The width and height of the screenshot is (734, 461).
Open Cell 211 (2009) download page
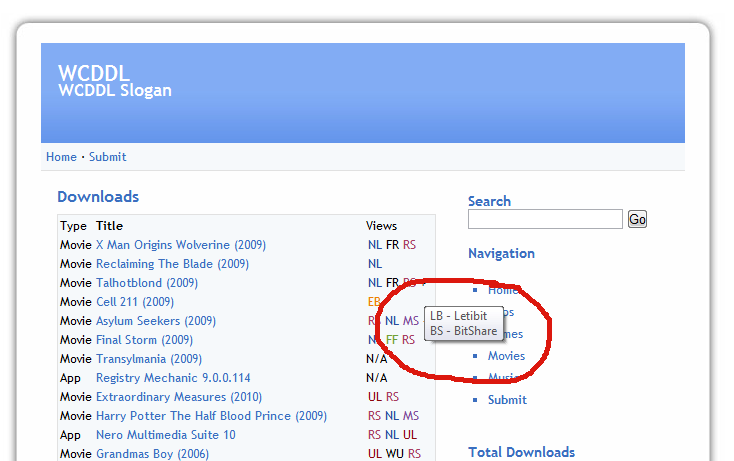click(x=134, y=302)
